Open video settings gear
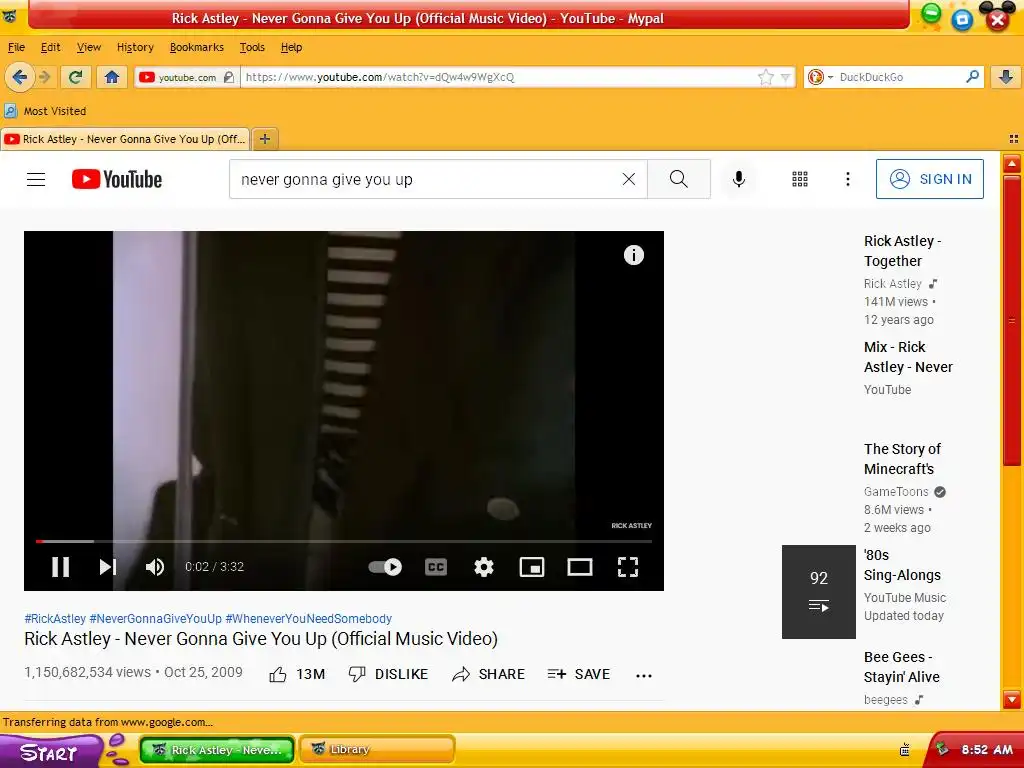1024x768 pixels. 484,567
